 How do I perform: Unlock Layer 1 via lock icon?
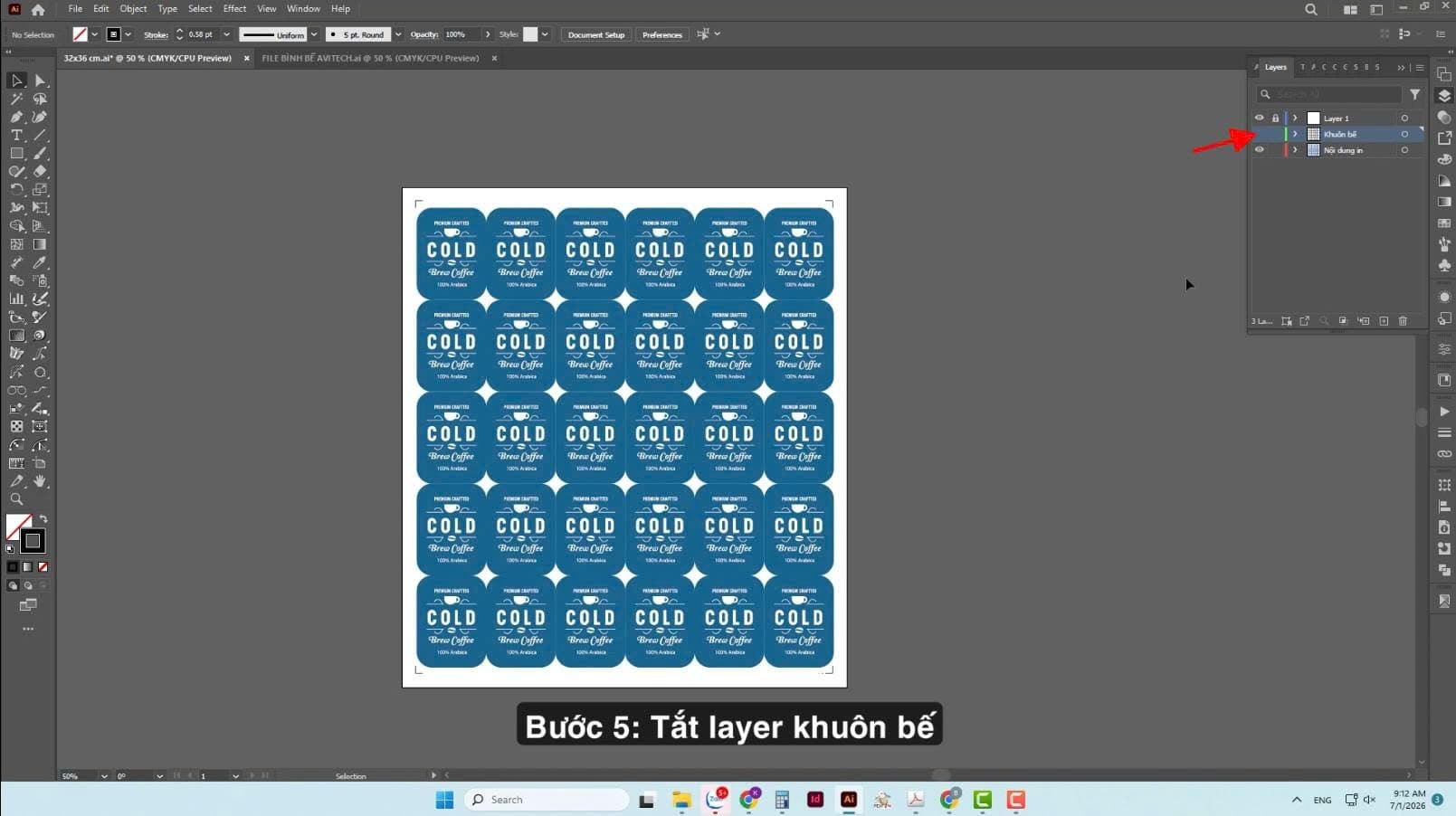pos(1275,118)
